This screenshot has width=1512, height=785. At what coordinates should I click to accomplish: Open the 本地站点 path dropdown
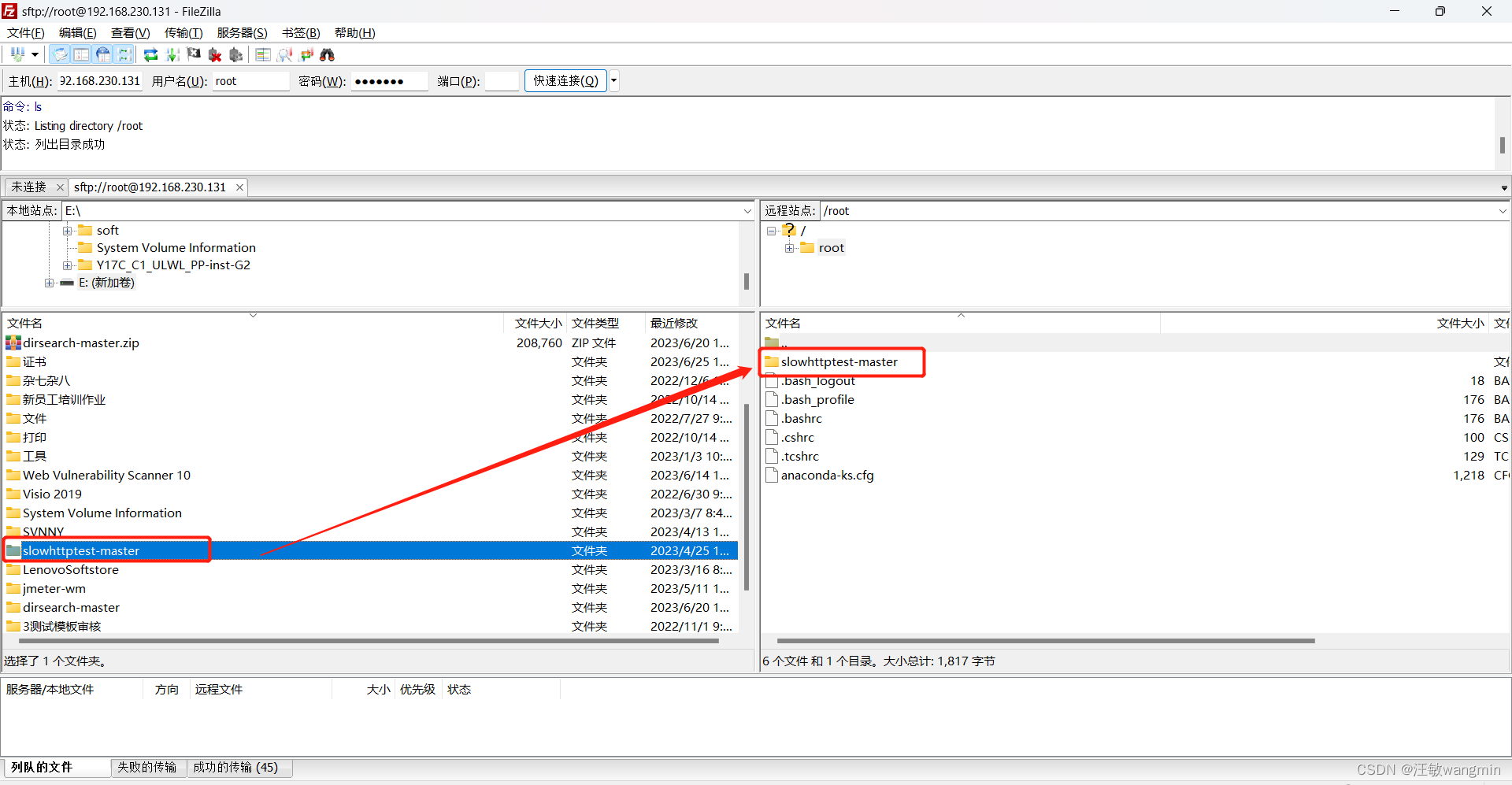747,211
